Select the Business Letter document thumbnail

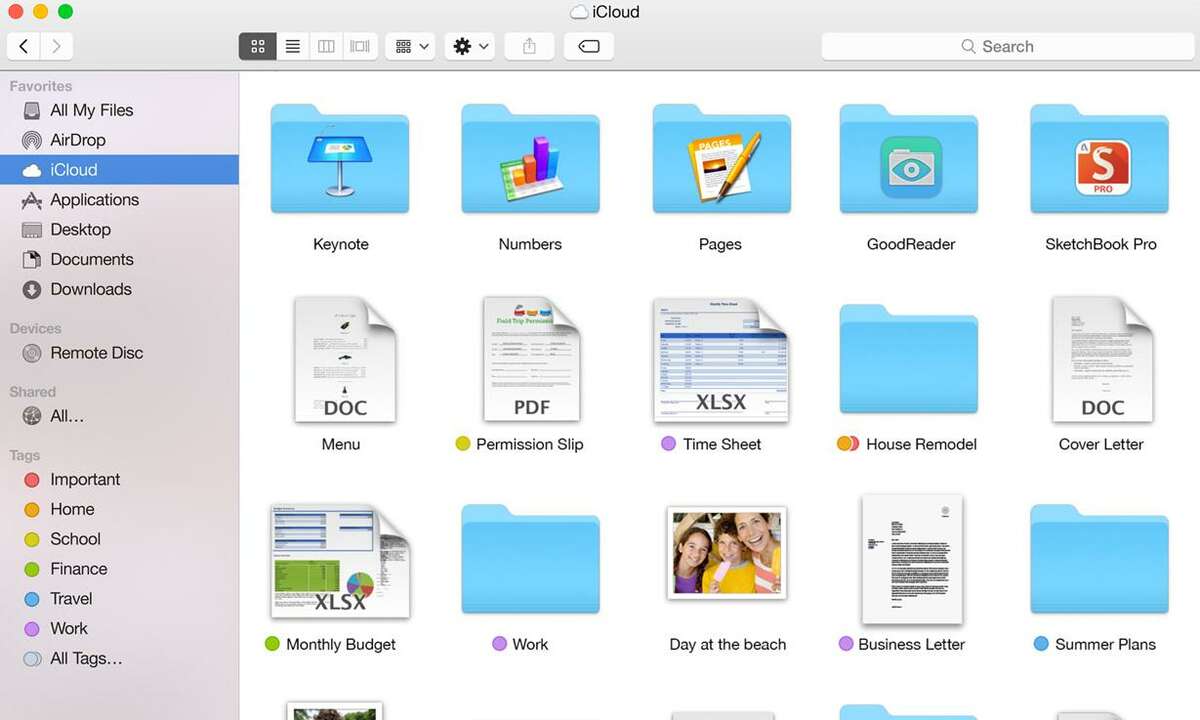tap(912, 559)
